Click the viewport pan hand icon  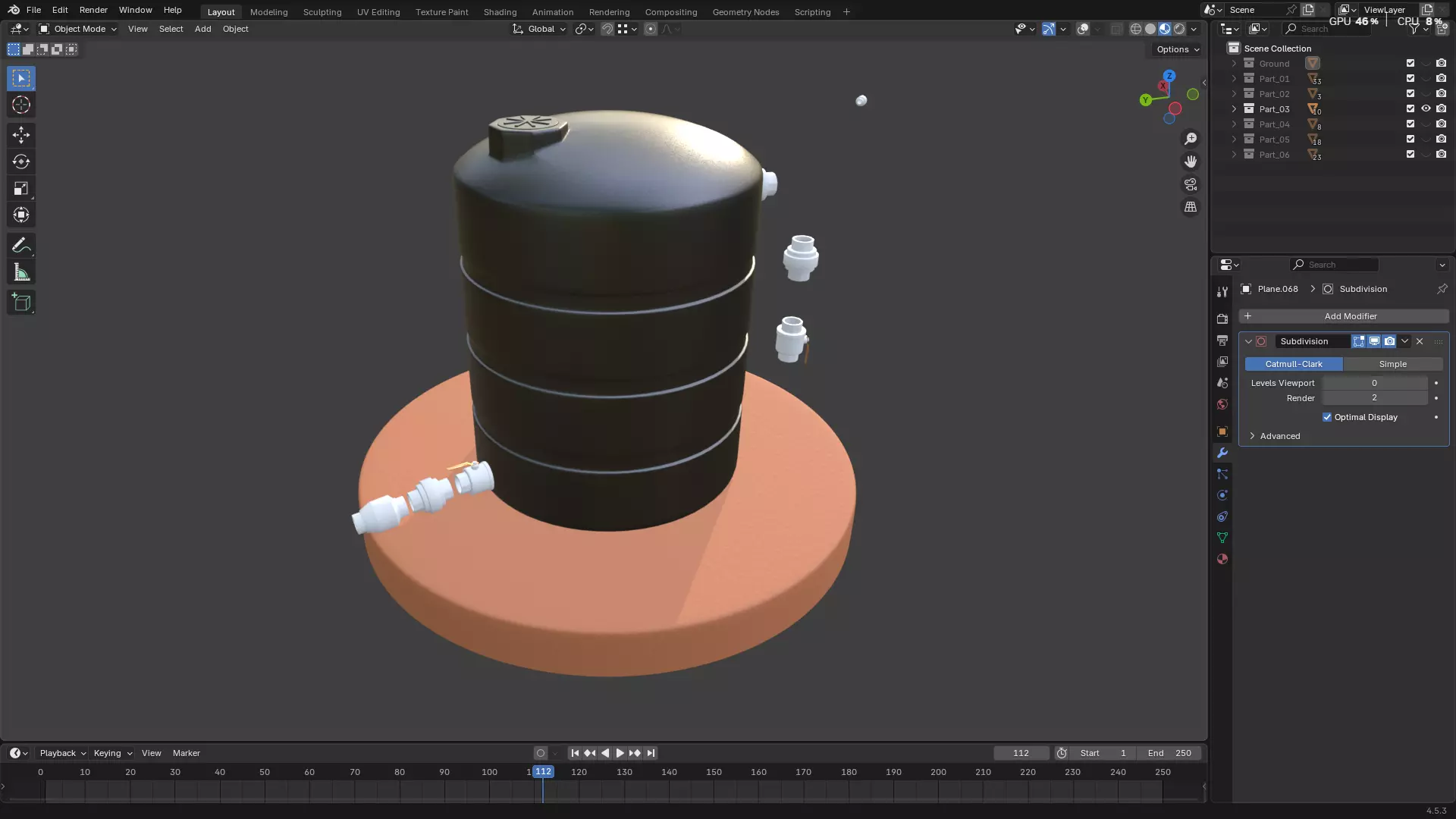coord(1191,162)
